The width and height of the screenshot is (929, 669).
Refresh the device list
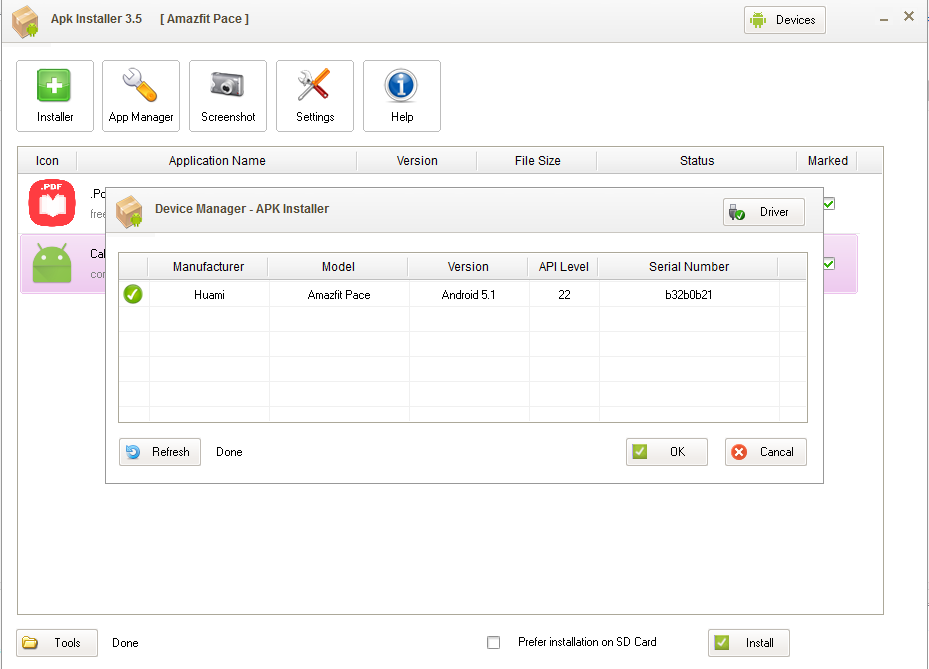point(160,452)
